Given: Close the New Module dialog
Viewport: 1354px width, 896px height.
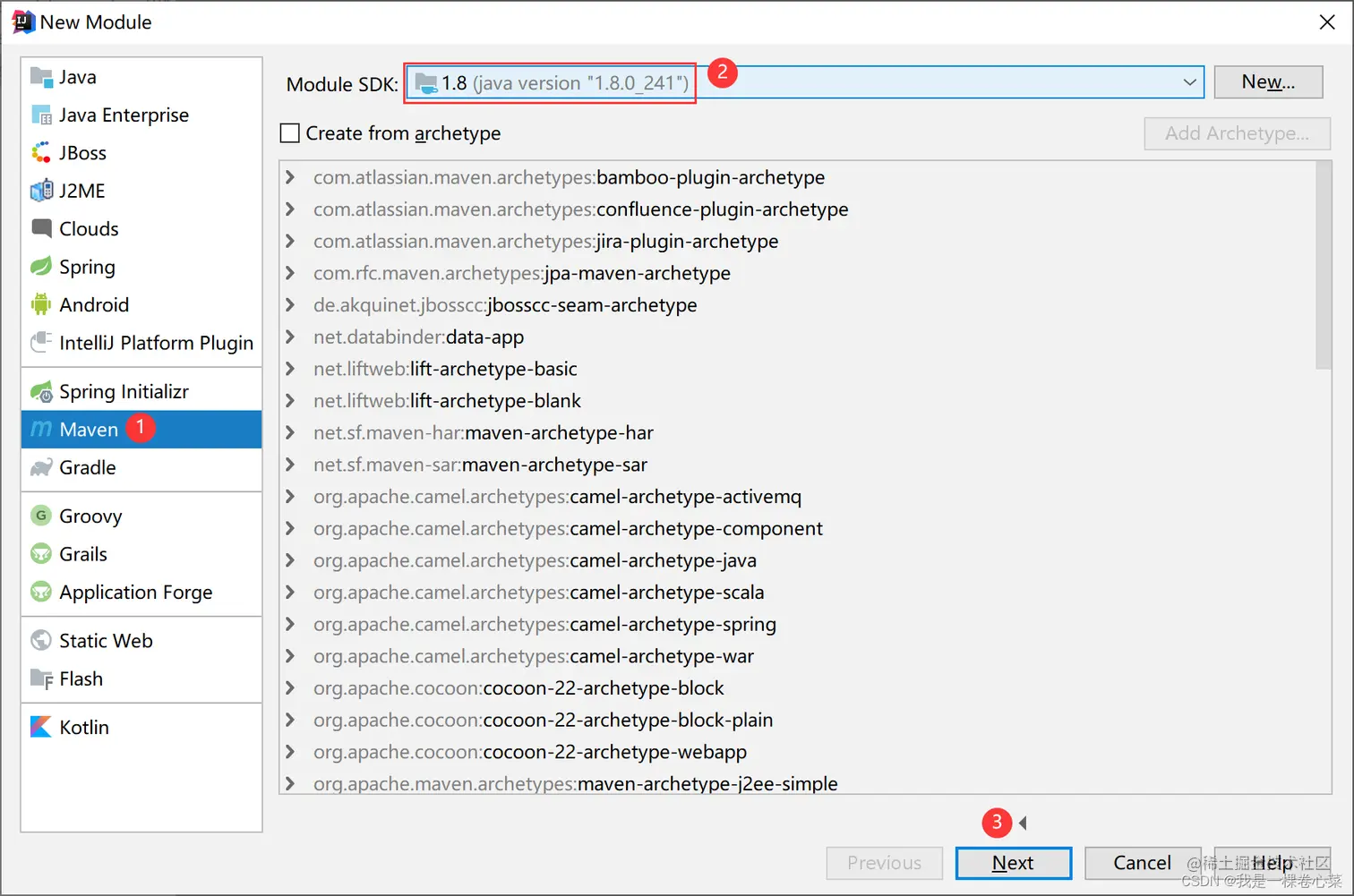Looking at the screenshot, I should pyautogui.click(x=1327, y=22).
